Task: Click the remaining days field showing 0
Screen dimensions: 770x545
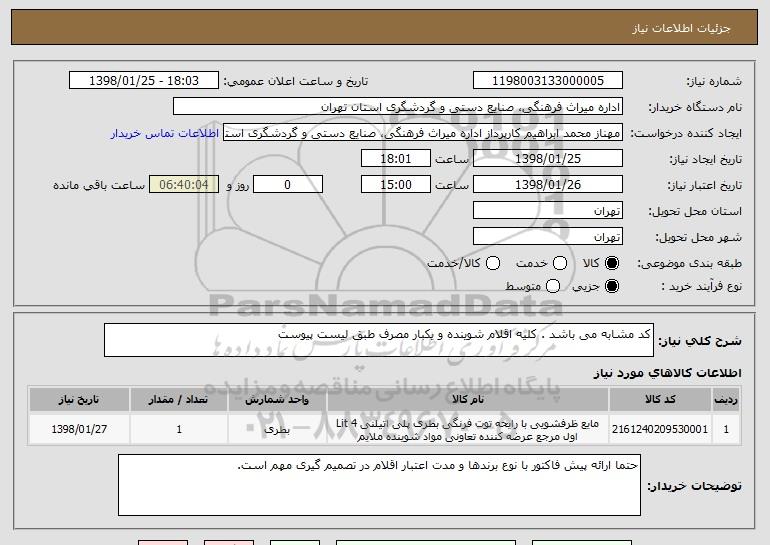Action: coord(288,185)
